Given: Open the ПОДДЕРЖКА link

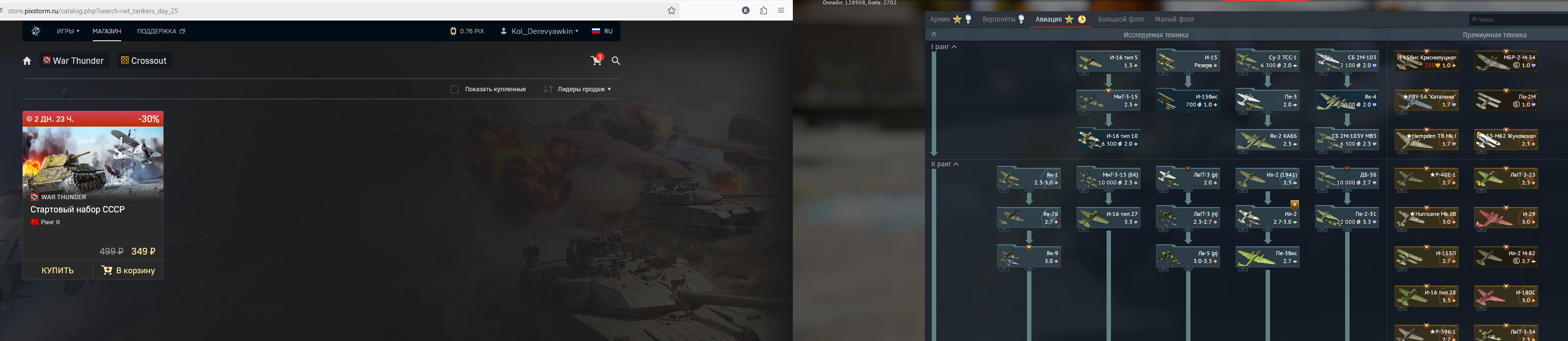Looking at the screenshot, I should (161, 31).
